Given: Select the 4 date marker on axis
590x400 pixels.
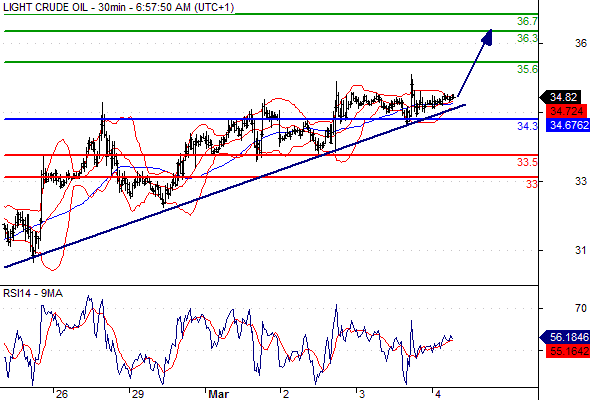Looking at the screenshot, I should (x=438, y=394).
